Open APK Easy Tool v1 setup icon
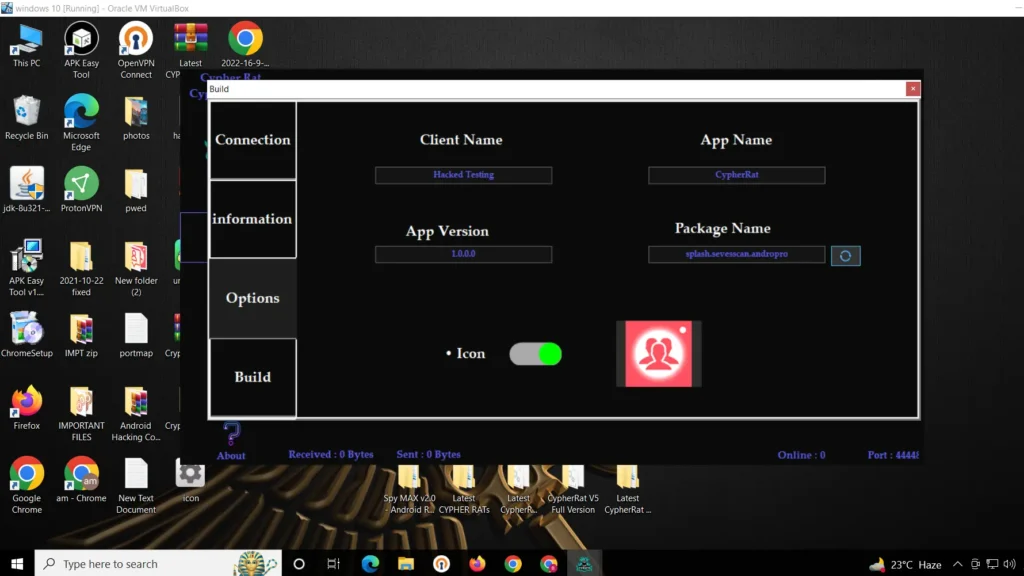Screen dimensions: 1024x576 [x=27, y=268]
